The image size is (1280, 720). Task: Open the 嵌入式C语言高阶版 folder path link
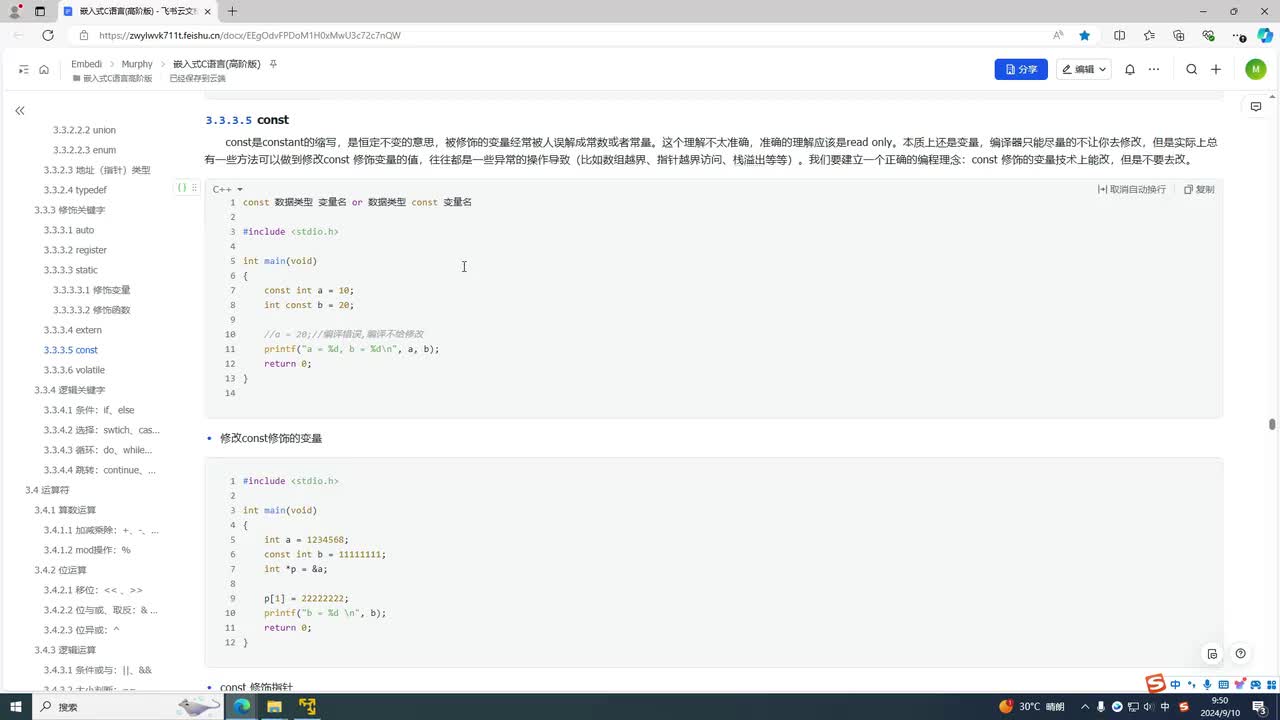tap(112, 78)
